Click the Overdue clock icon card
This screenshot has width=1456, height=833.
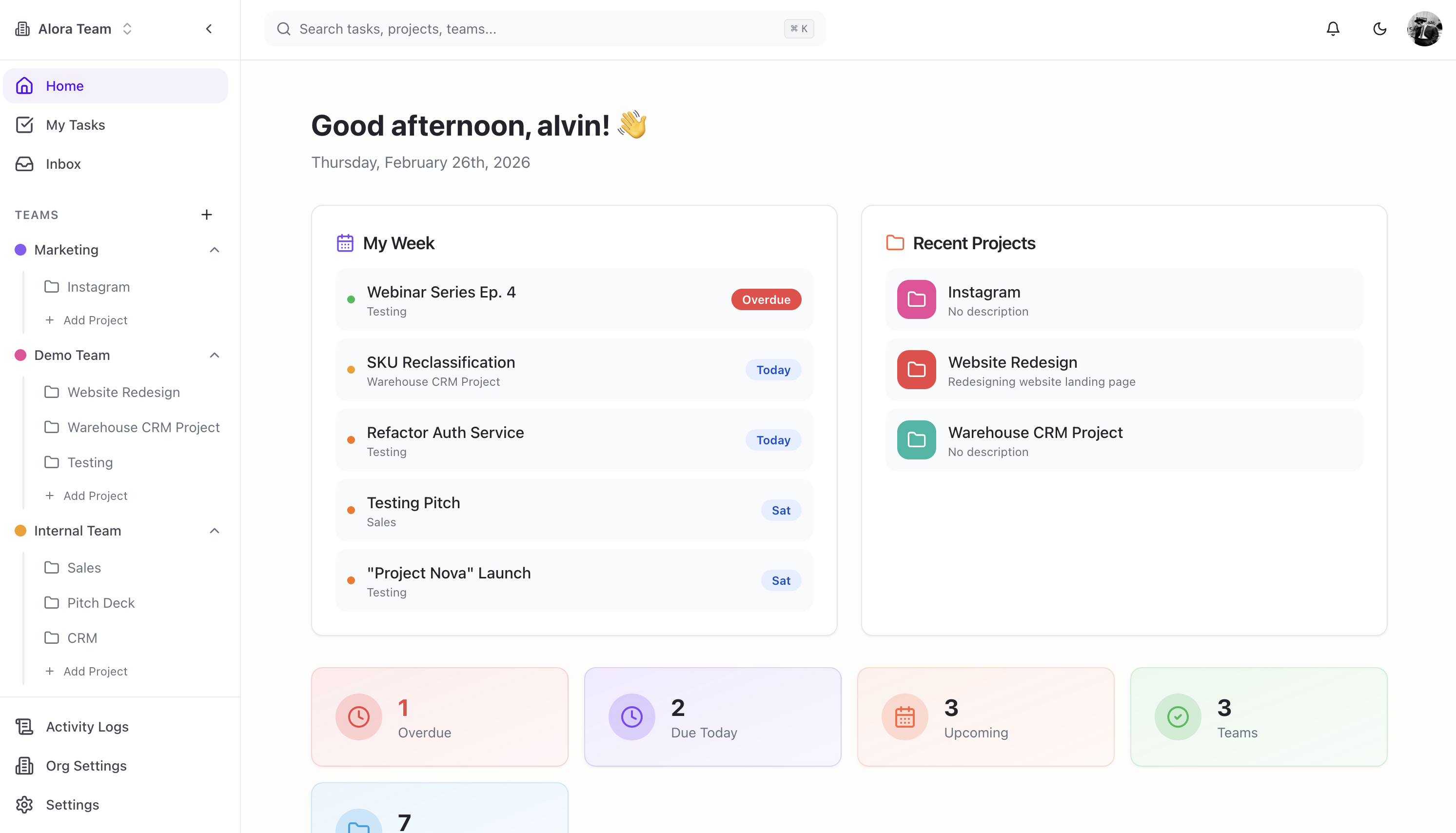pyautogui.click(x=358, y=717)
